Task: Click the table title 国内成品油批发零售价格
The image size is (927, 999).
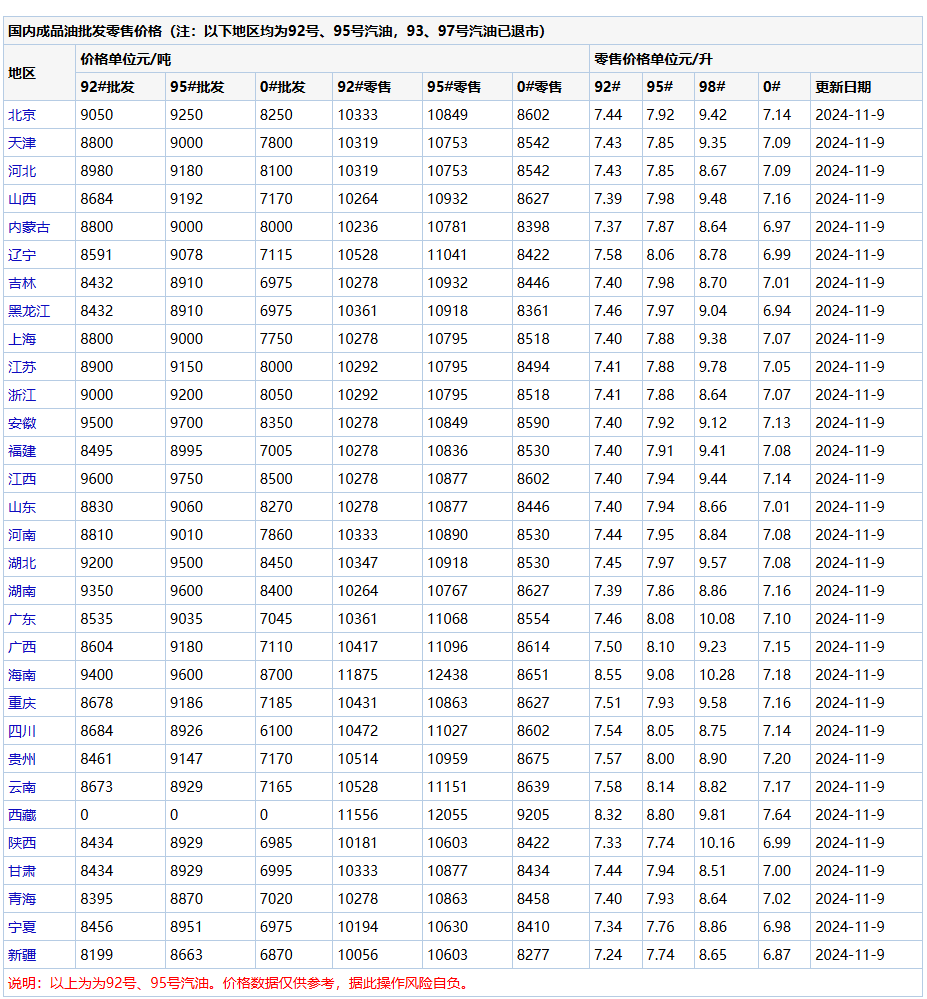Action: [85, 31]
